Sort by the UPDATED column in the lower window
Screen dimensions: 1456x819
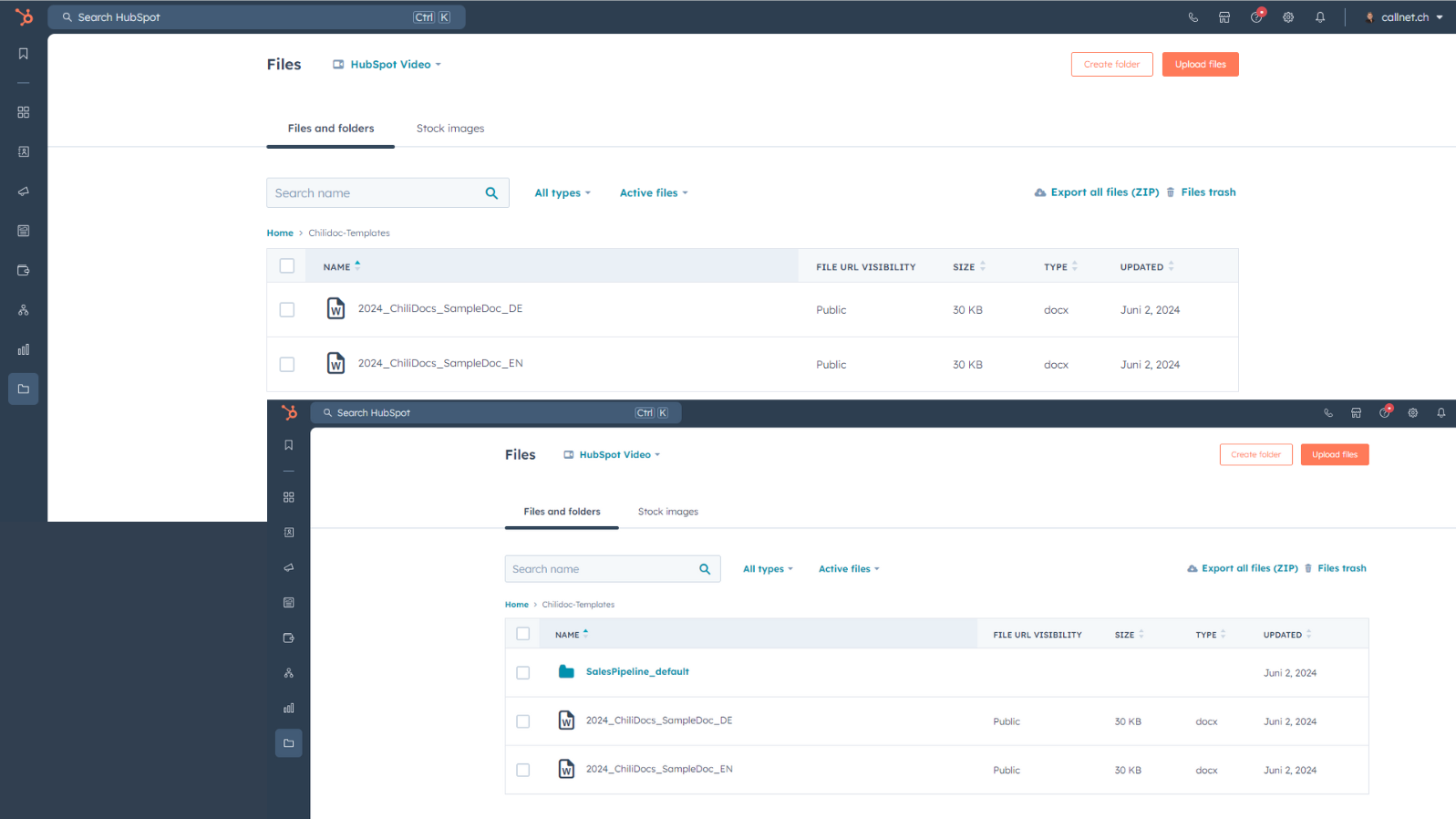tap(1287, 635)
